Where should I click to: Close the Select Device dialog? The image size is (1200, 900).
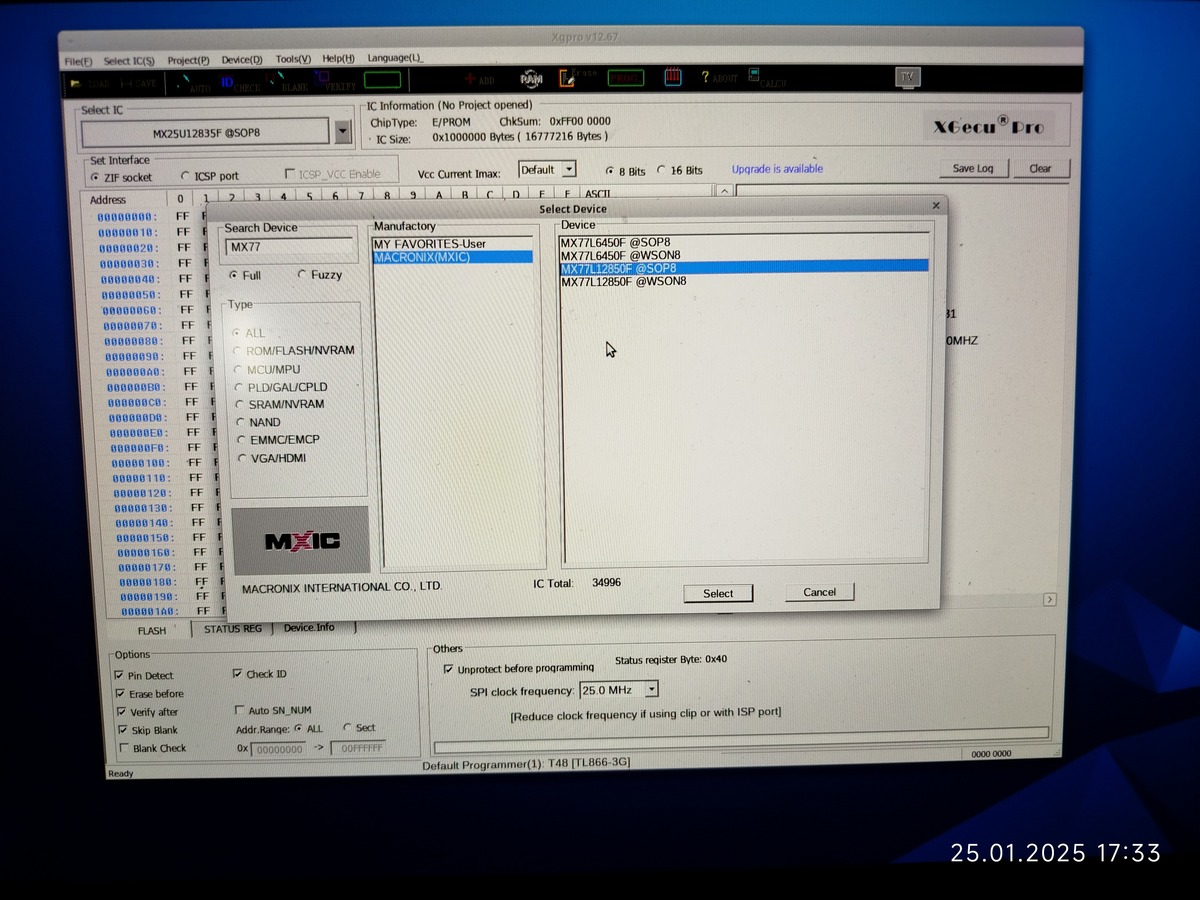pos(936,205)
